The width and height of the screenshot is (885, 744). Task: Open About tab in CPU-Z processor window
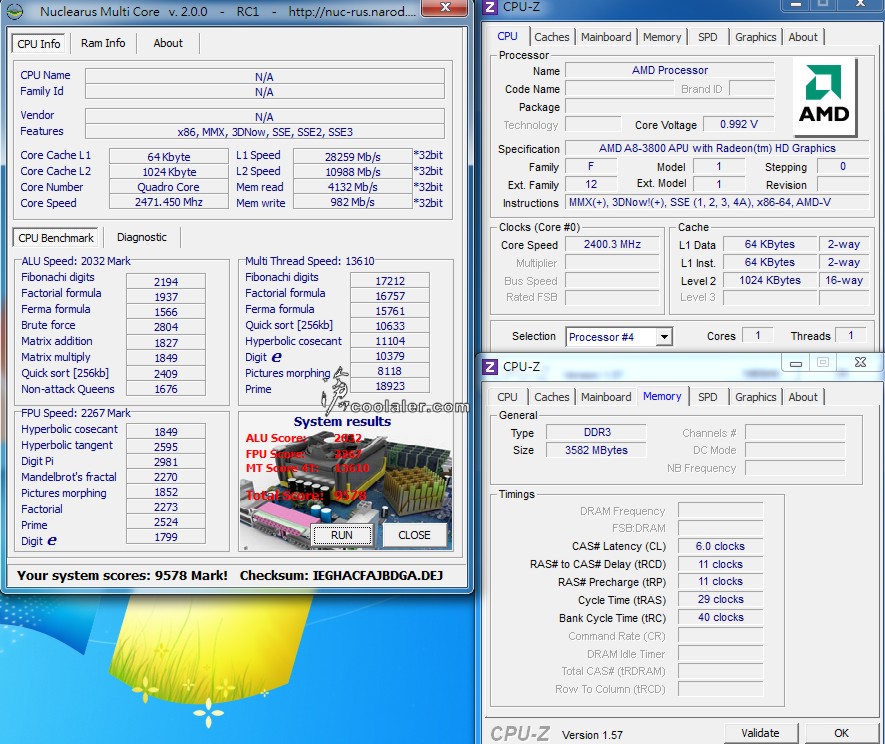pos(803,37)
